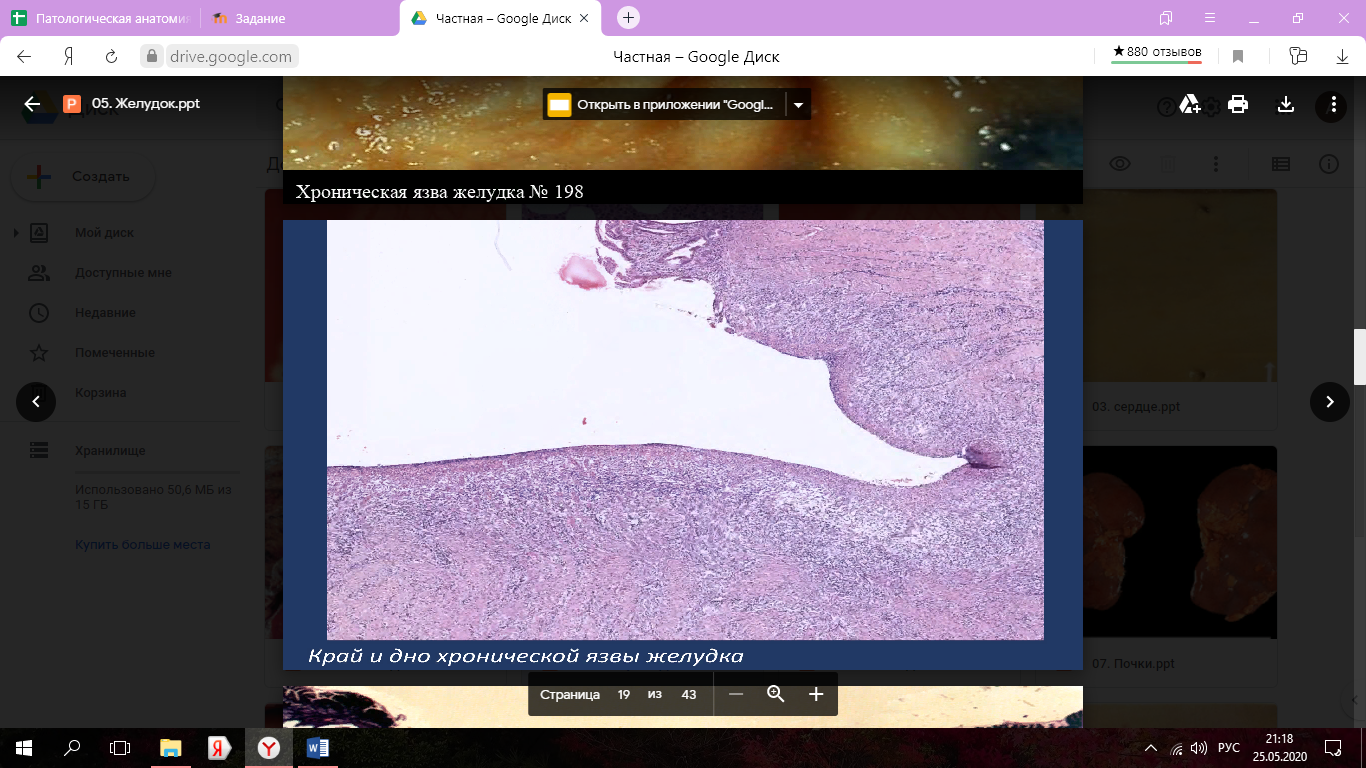Open Microsoft Word from the taskbar
The height and width of the screenshot is (768, 1366).
(318, 748)
